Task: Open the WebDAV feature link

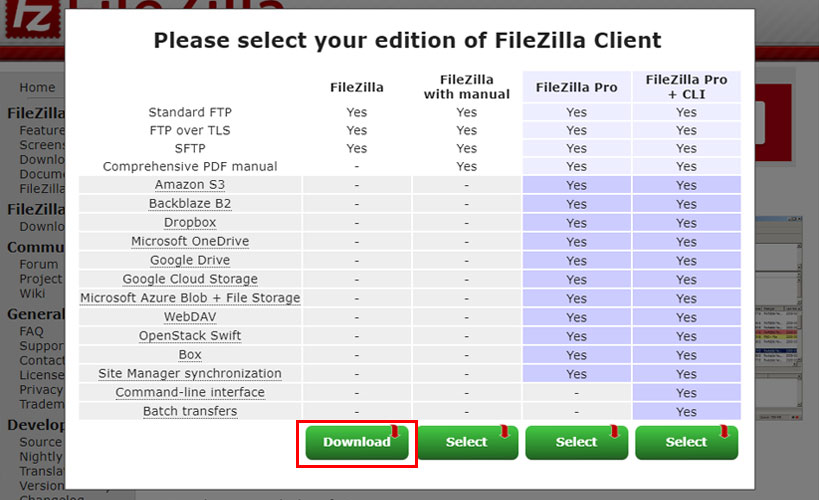Action: coord(190,317)
